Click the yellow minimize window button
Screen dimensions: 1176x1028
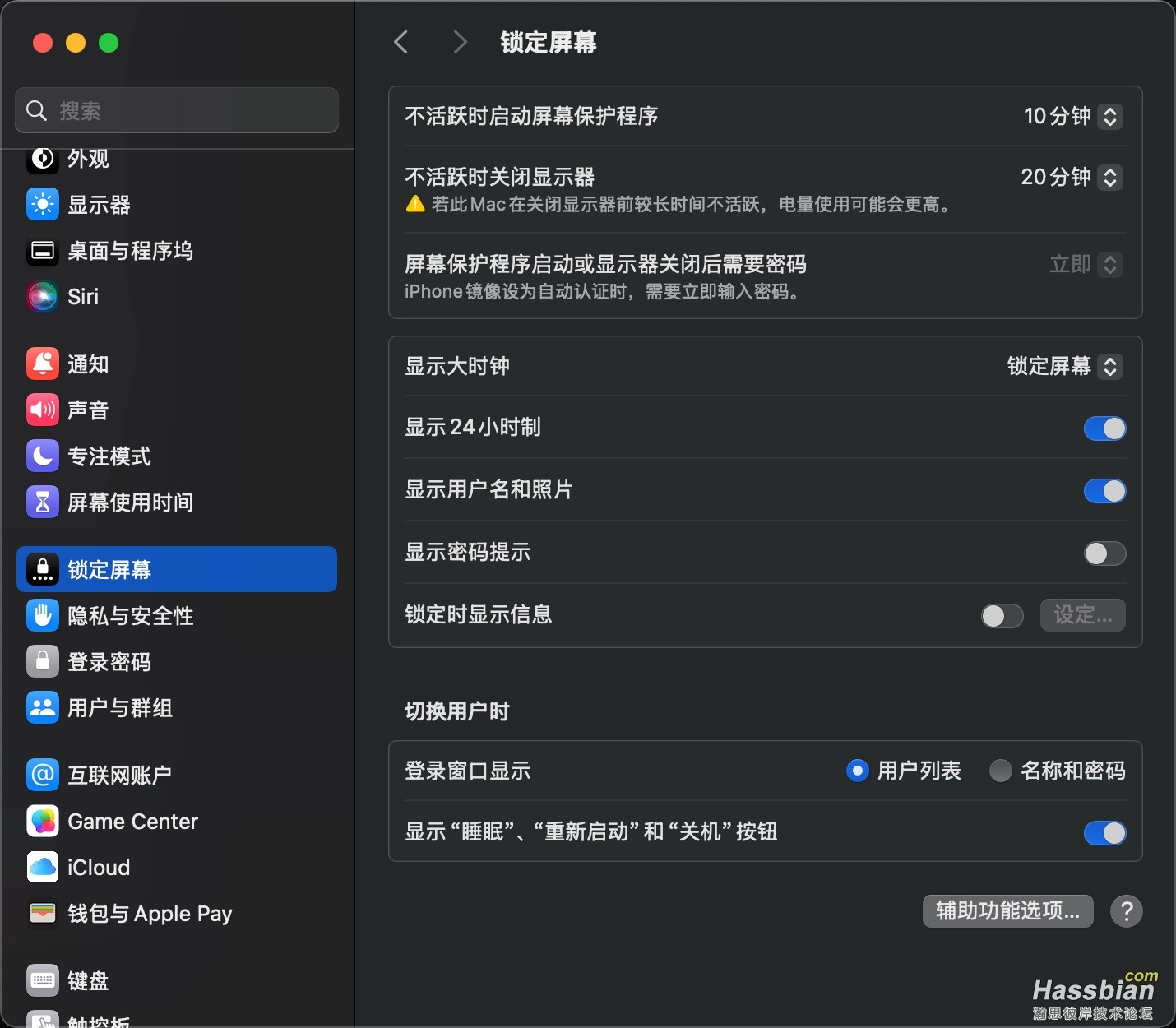(76, 43)
